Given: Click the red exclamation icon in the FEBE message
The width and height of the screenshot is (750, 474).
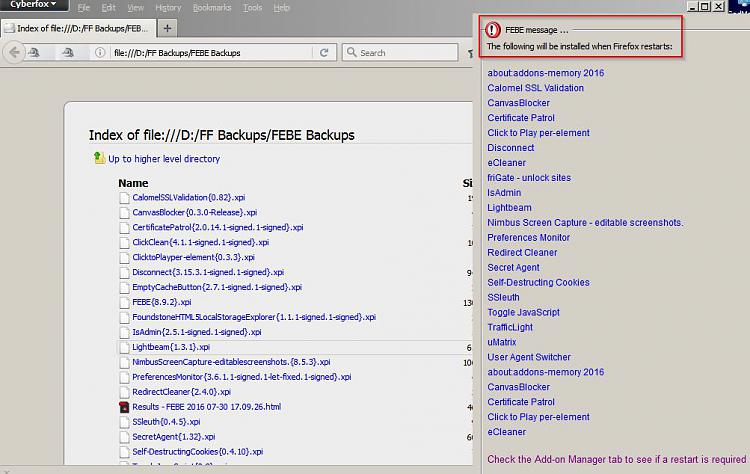Looking at the screenshot, I should pyautogui.click(x=493, y=30).
